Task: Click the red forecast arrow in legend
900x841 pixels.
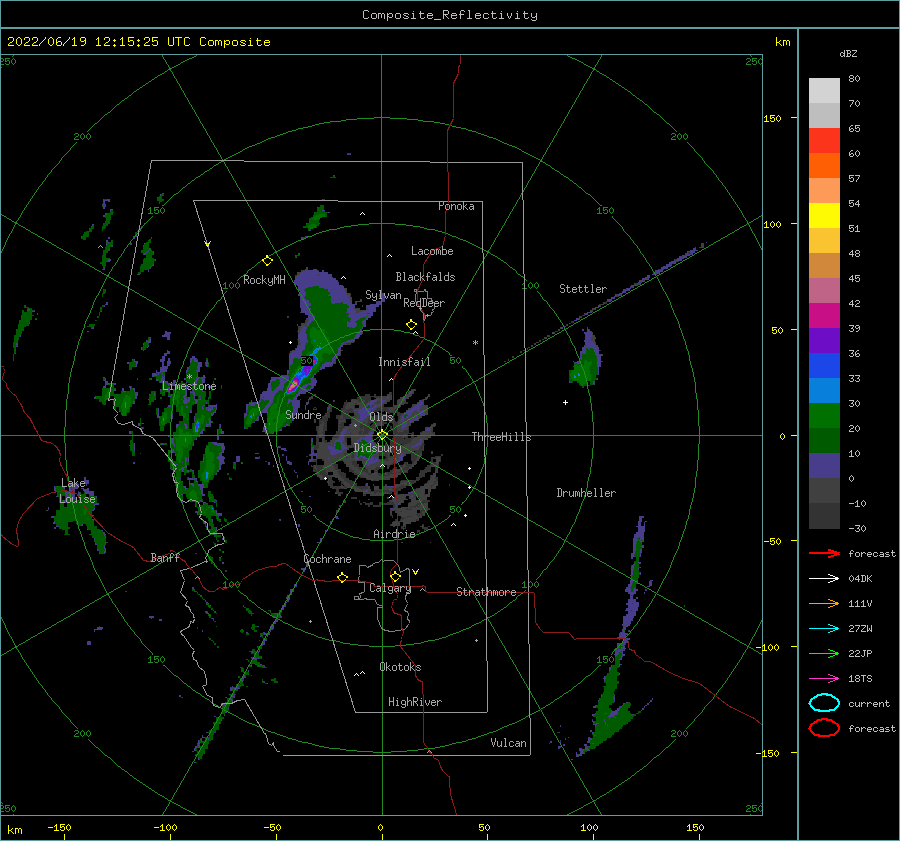Action: coord(824,553)
